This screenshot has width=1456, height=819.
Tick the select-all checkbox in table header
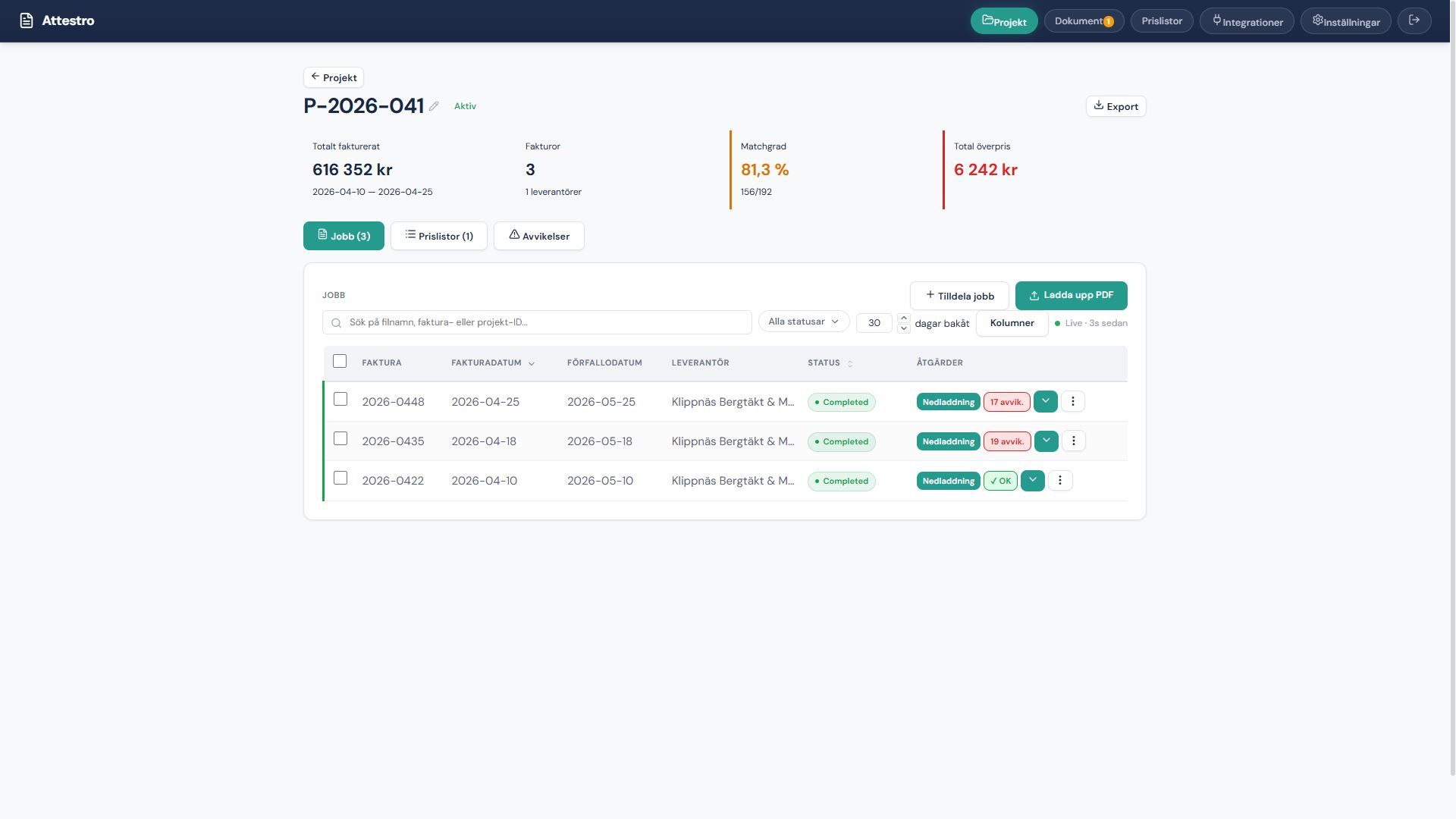click(340, 361)
